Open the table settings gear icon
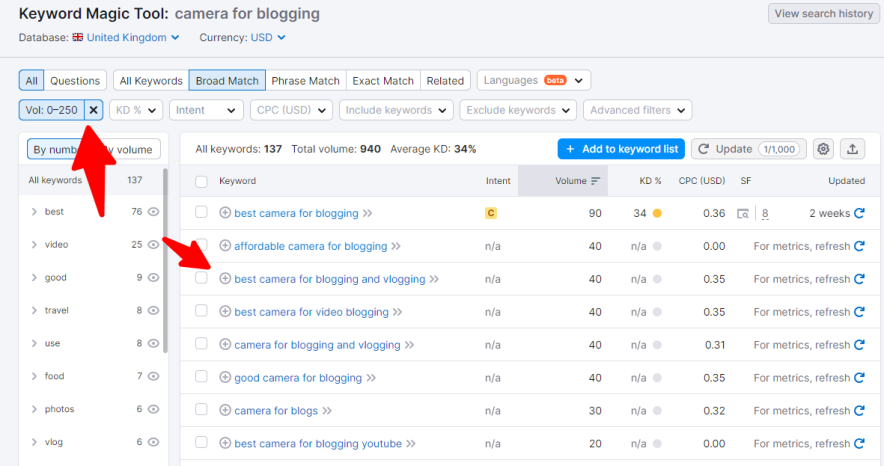This screenshot has height=466, width=884. (823, 149)
